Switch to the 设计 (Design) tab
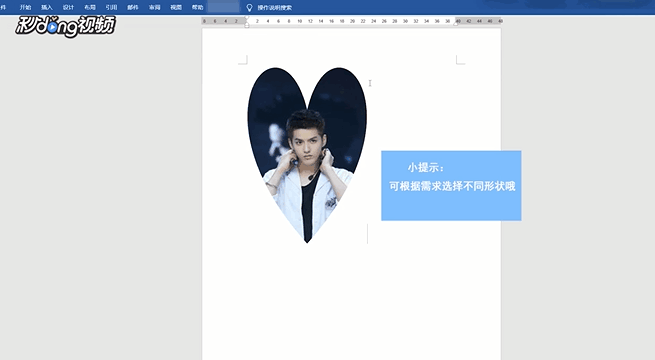655x360 pixels. click(68, 7)
